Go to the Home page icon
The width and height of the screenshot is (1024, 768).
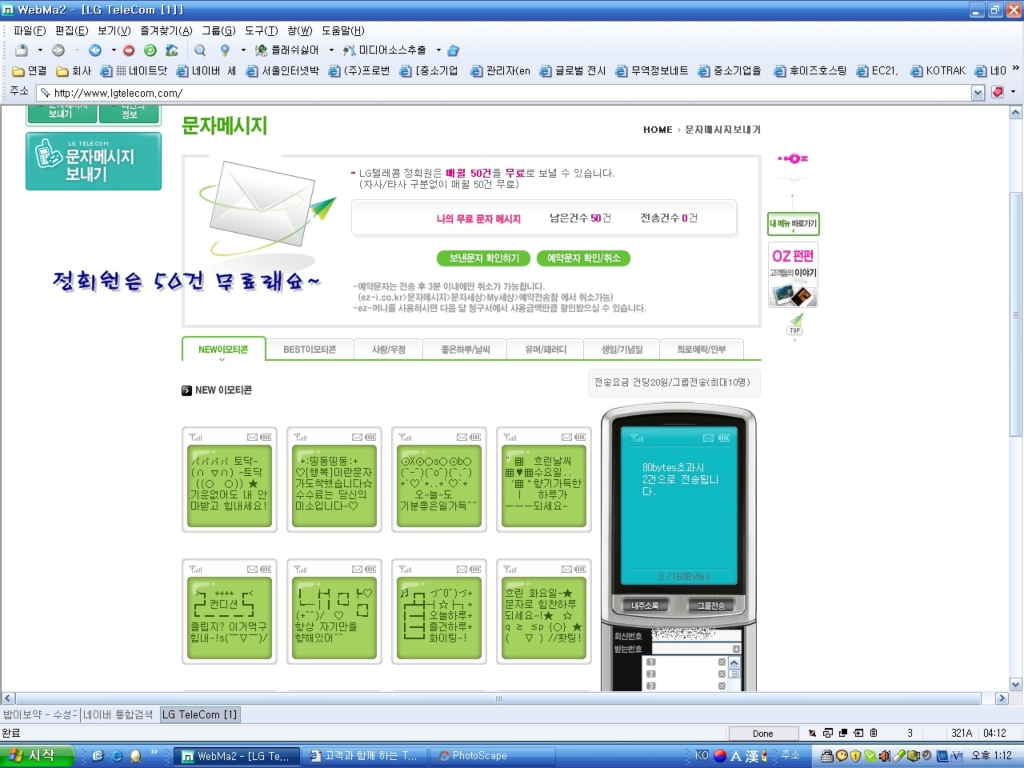[x=172, y=50]
